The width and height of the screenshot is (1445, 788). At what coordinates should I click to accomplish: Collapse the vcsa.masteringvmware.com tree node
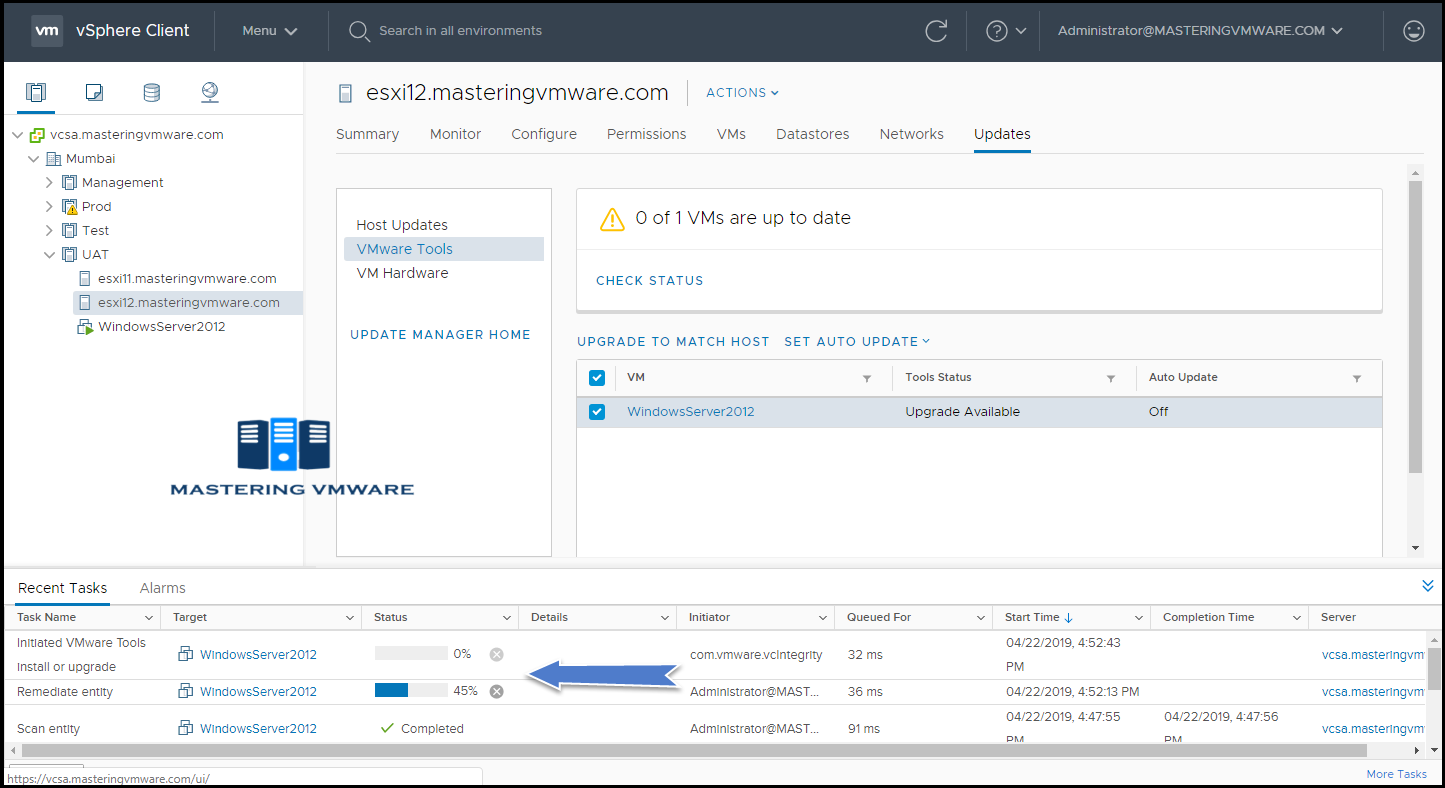[17, 135]
